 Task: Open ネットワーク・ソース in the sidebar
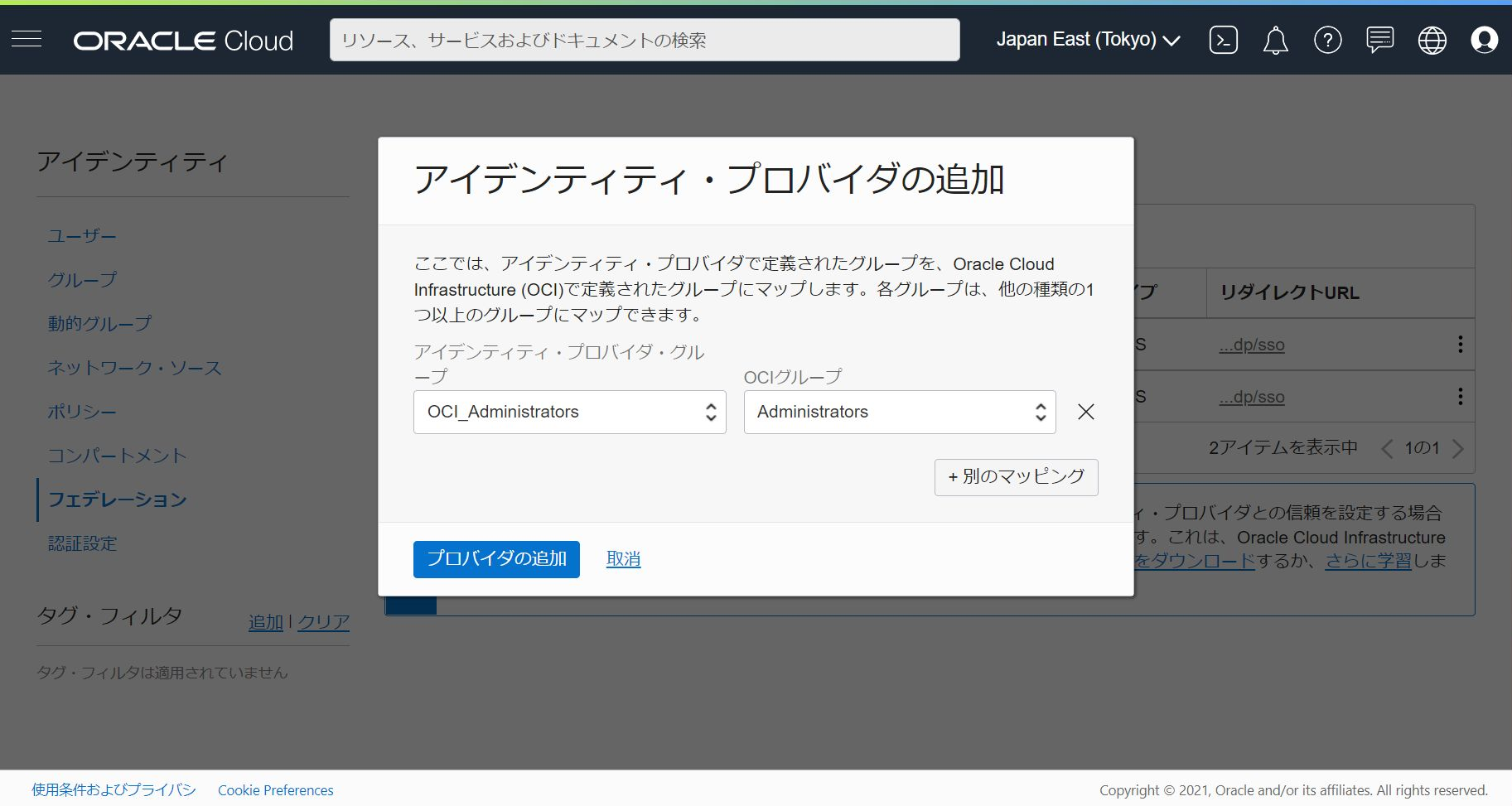point(134,368)
